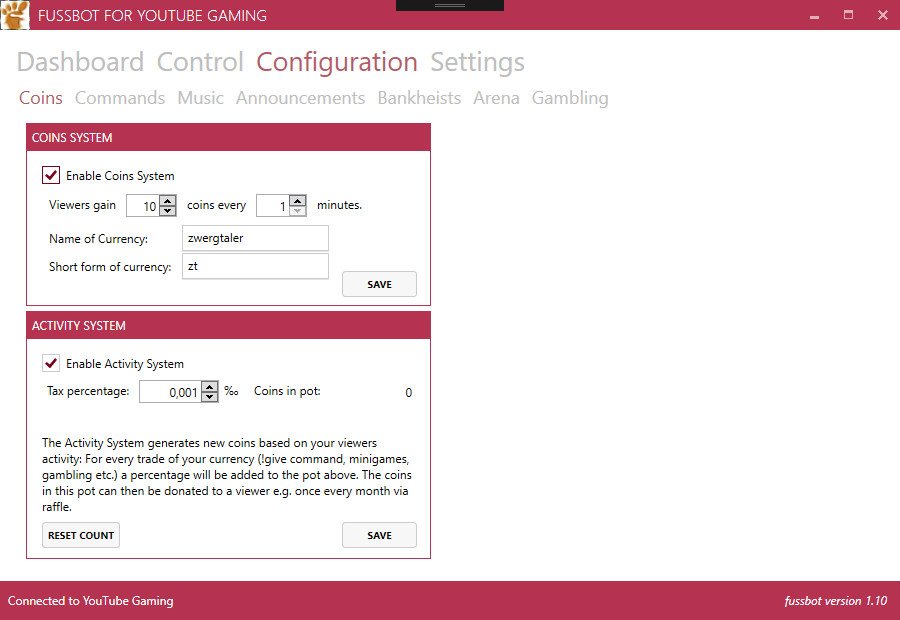Select the Configuration tab
900x620 pixels.
click(337, 62)
